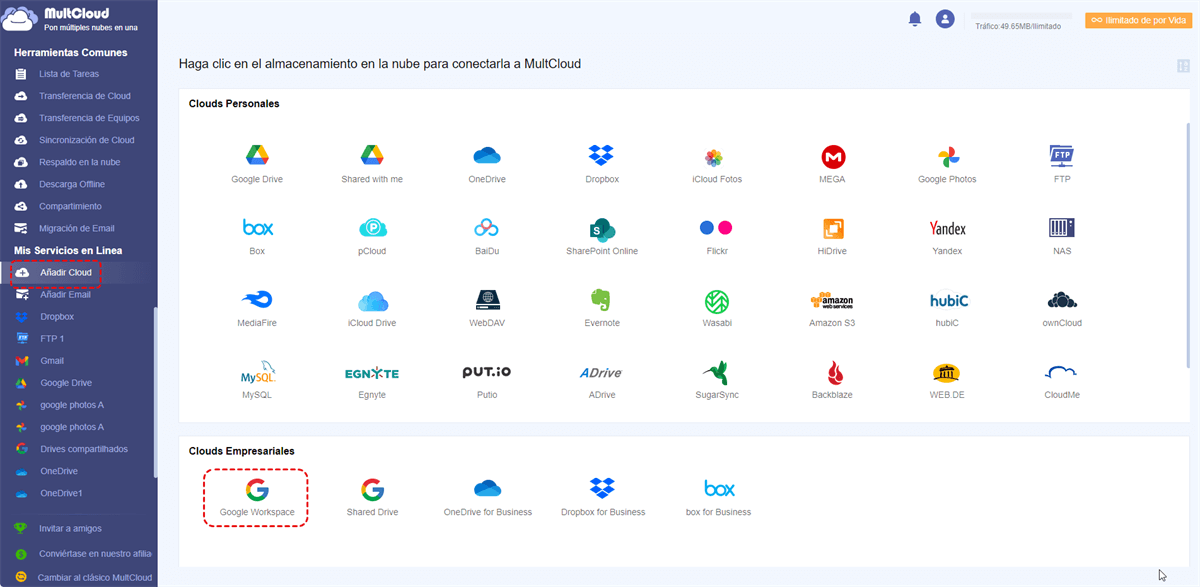This screenshot has width=1200, height=587.
Task: Open the user account avatar
Action: pyautogui.click(x=945, y=19)
